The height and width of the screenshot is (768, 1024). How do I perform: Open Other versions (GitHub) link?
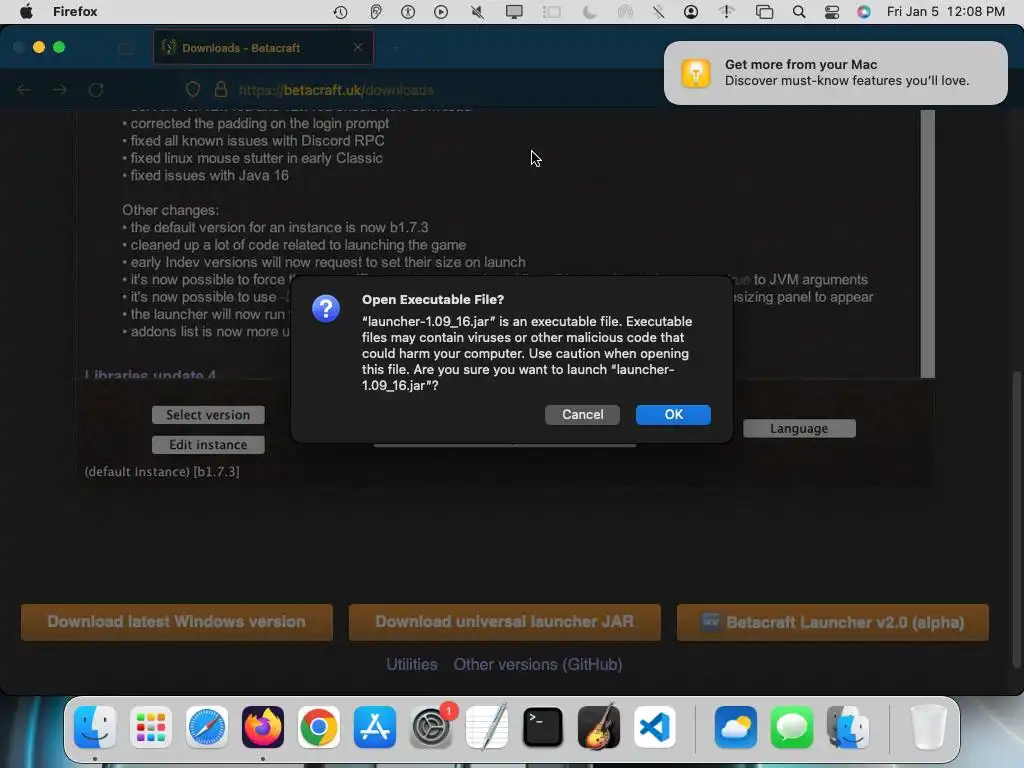click(x=537, y=664)
